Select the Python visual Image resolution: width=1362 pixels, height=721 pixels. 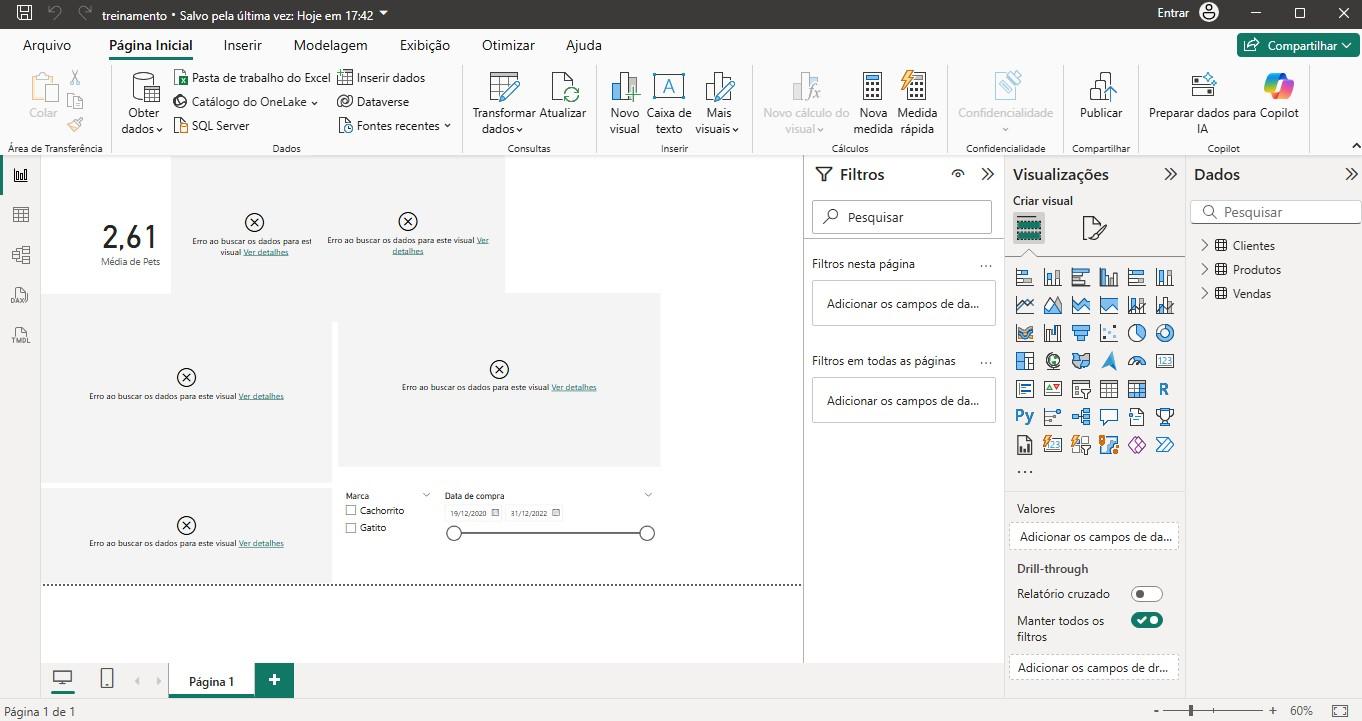(x=1025, y=417)
